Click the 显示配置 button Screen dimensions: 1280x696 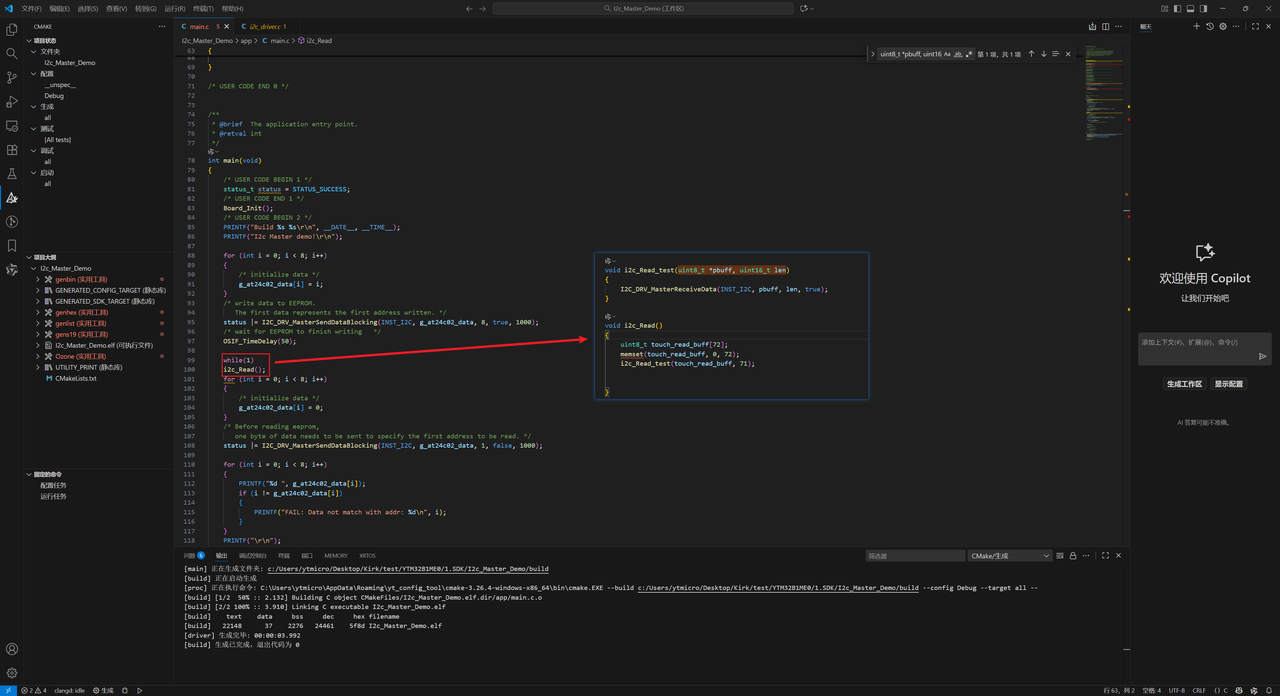pyautogui.click(x=1228, y=384)
